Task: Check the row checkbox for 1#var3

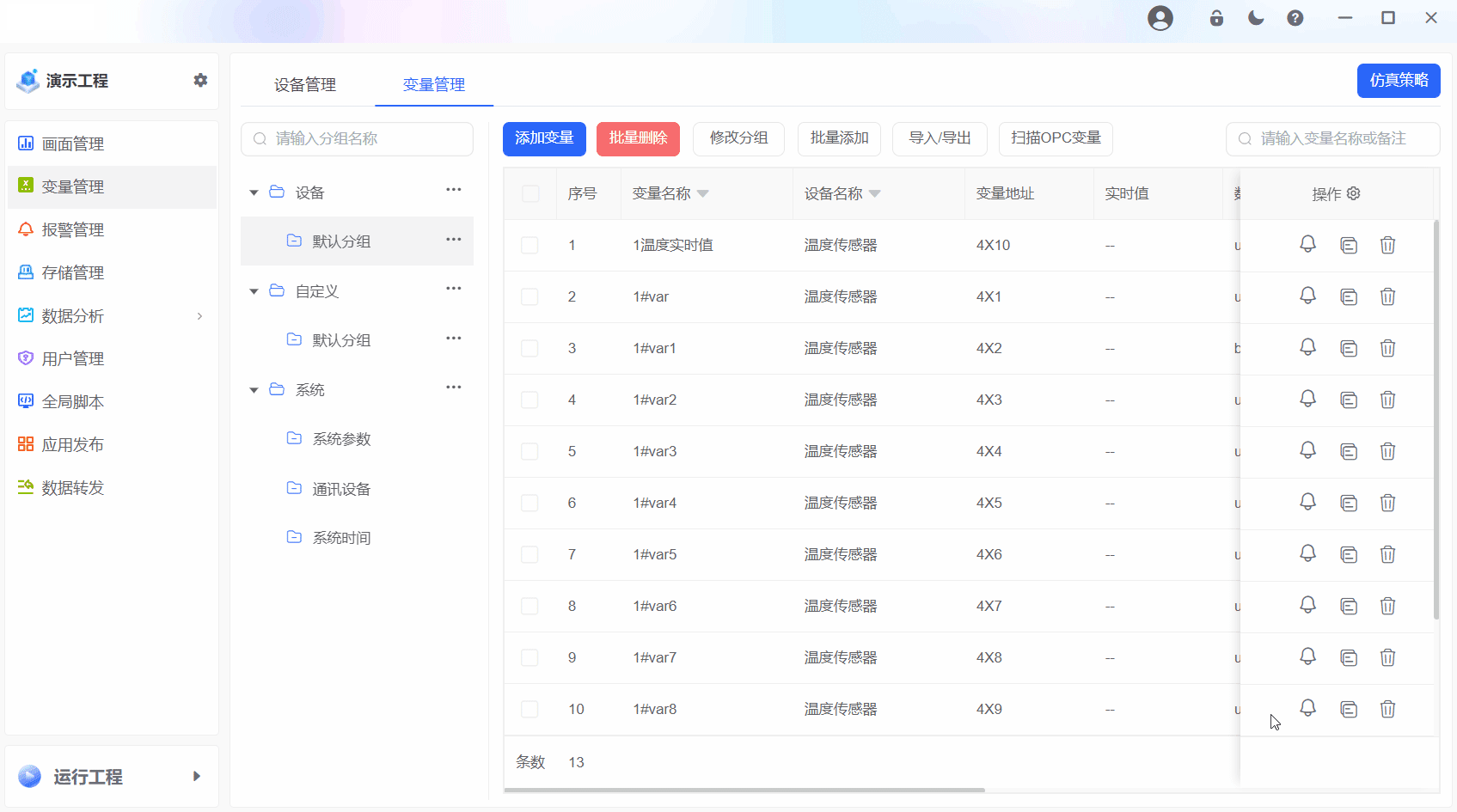Action: tap(530, 451)
